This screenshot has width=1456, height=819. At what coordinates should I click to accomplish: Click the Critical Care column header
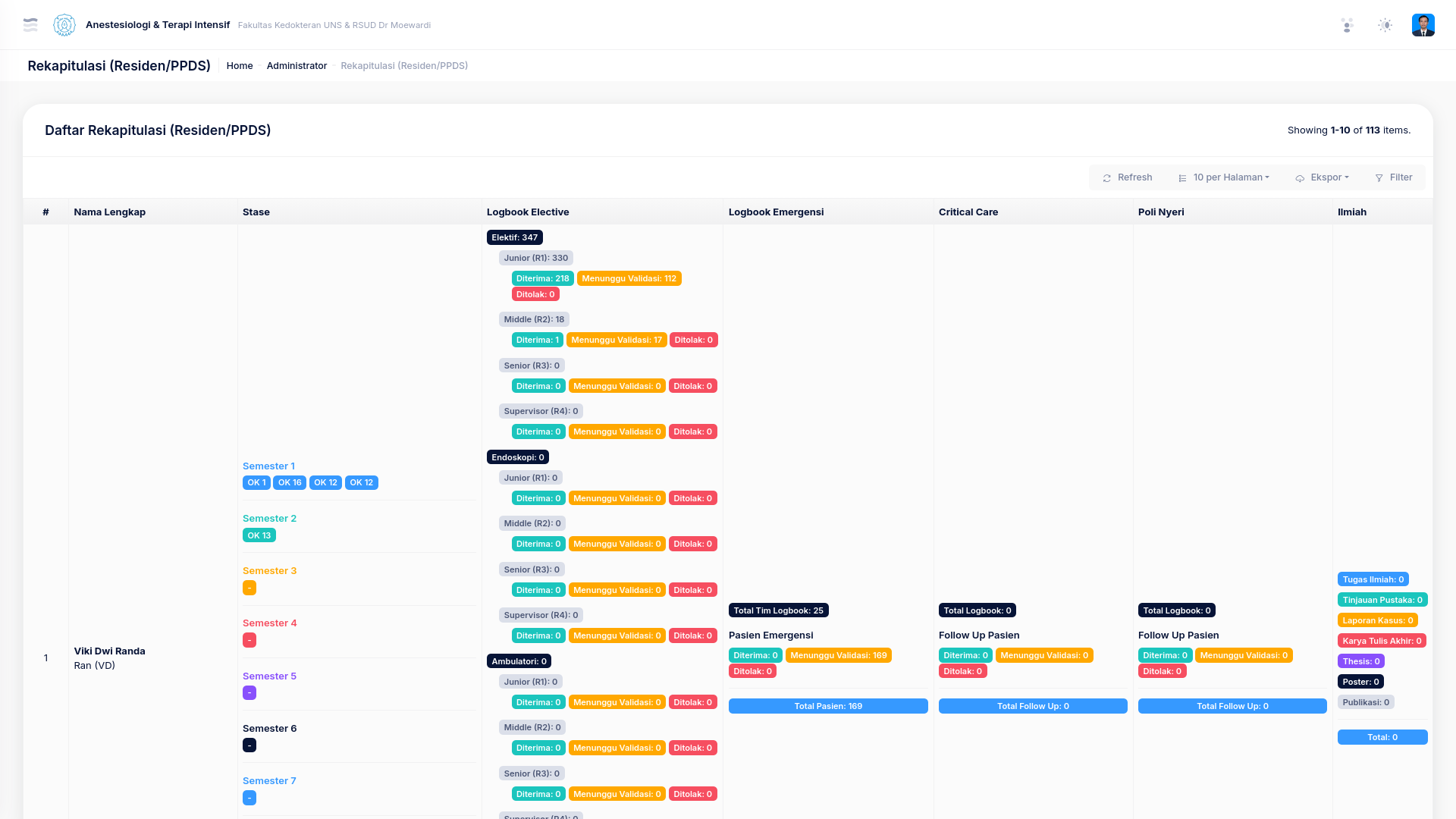click(968, 212)
